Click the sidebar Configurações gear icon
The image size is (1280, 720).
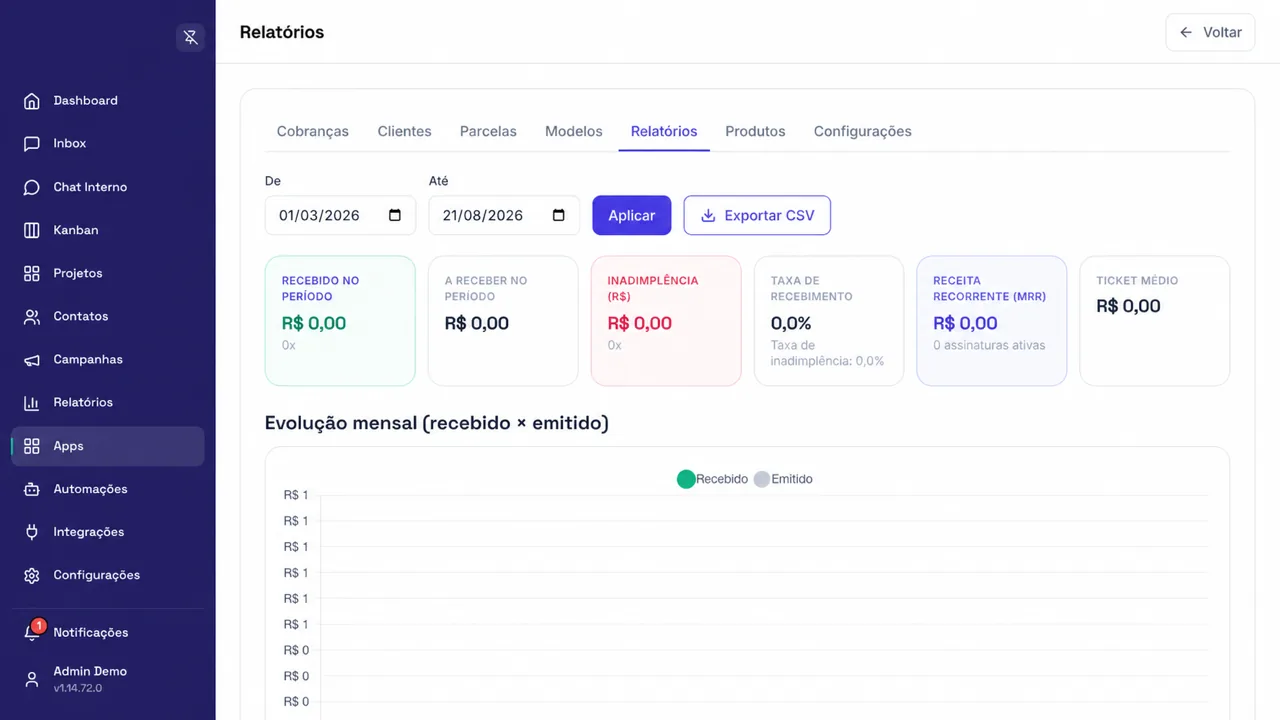pyautogui.click(x=32, y=575)
